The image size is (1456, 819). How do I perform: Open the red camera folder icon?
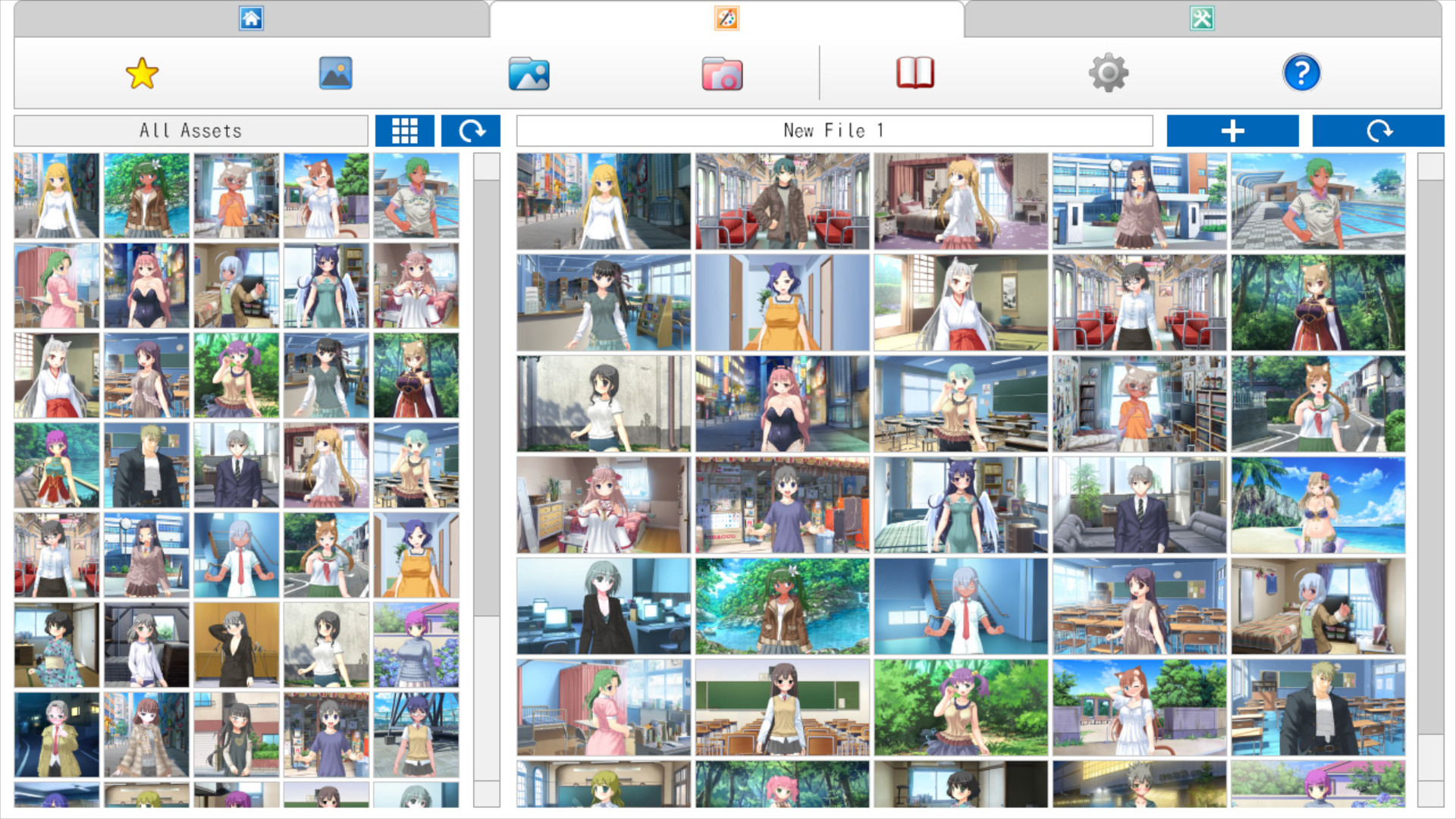point(722,74)
